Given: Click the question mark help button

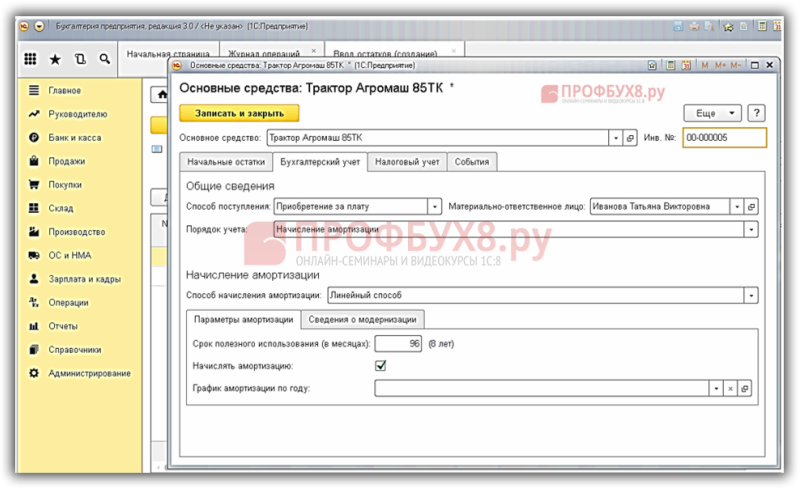Looking at the screenshot, I should [757, 113].
